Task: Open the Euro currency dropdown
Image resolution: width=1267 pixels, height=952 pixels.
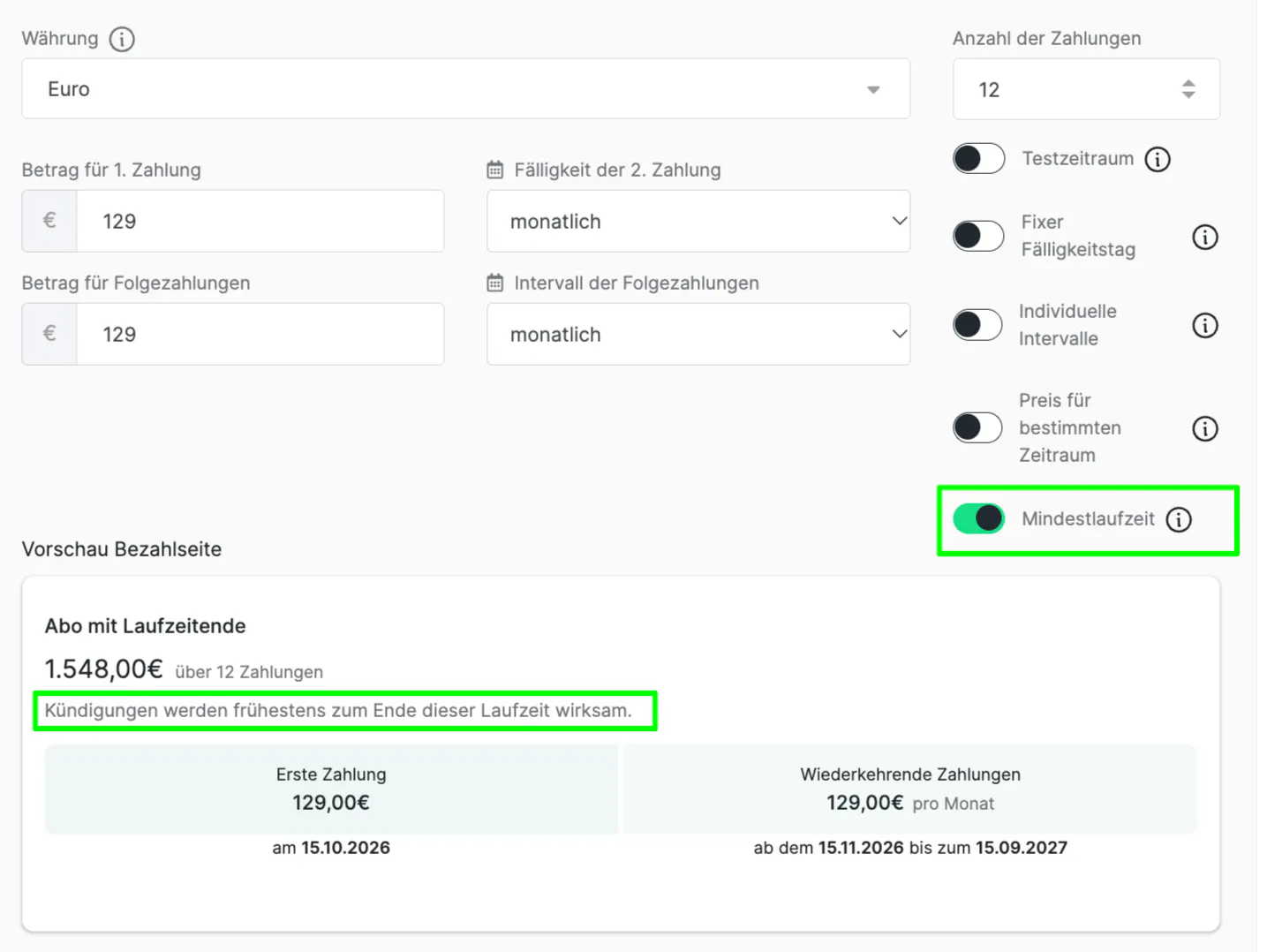Action: point(465,89)
